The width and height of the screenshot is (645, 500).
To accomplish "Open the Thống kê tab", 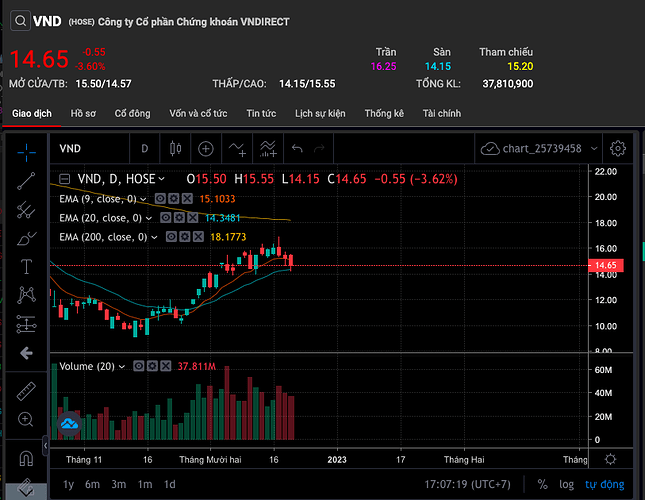I will tap(384, 113).
